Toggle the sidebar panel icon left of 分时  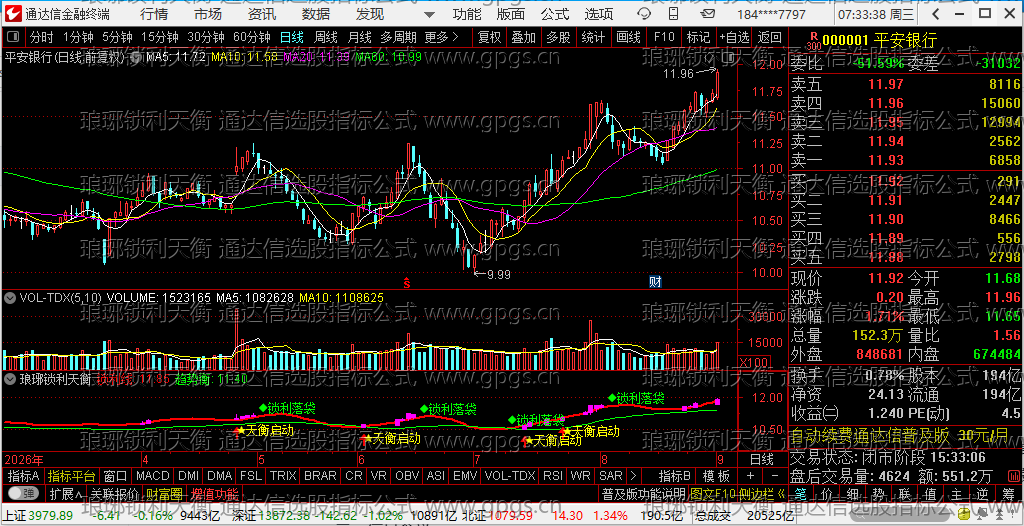13,37
